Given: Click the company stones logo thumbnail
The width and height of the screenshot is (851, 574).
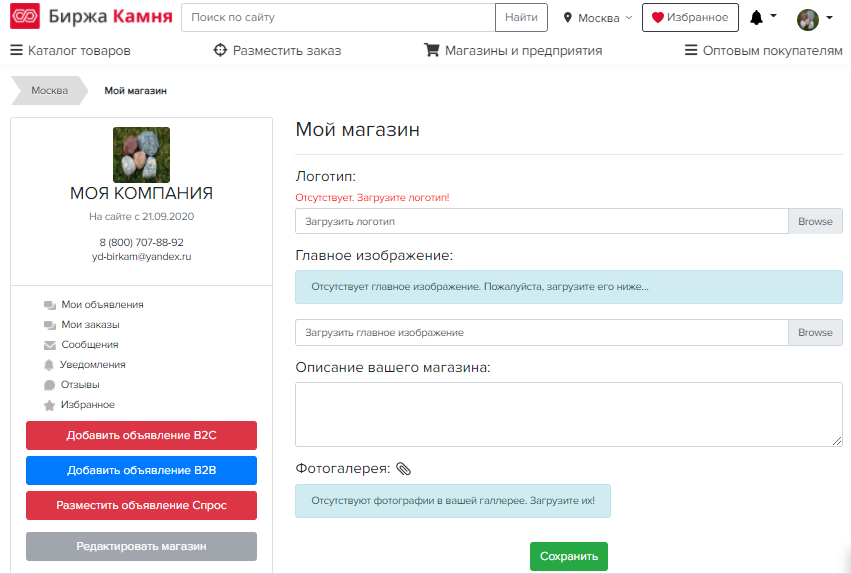Looking at the screenshot, I should [141, 155].
